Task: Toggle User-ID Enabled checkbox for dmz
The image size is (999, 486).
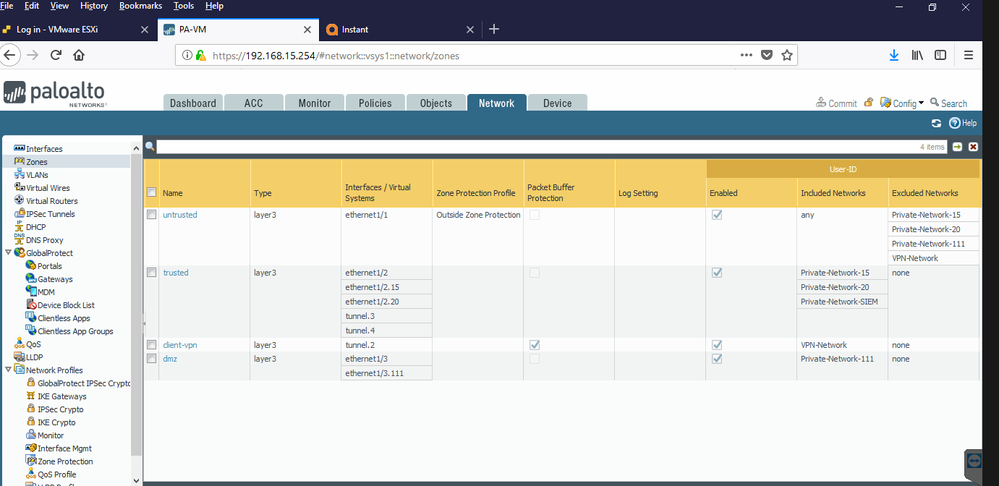Action: pos(717,359)
